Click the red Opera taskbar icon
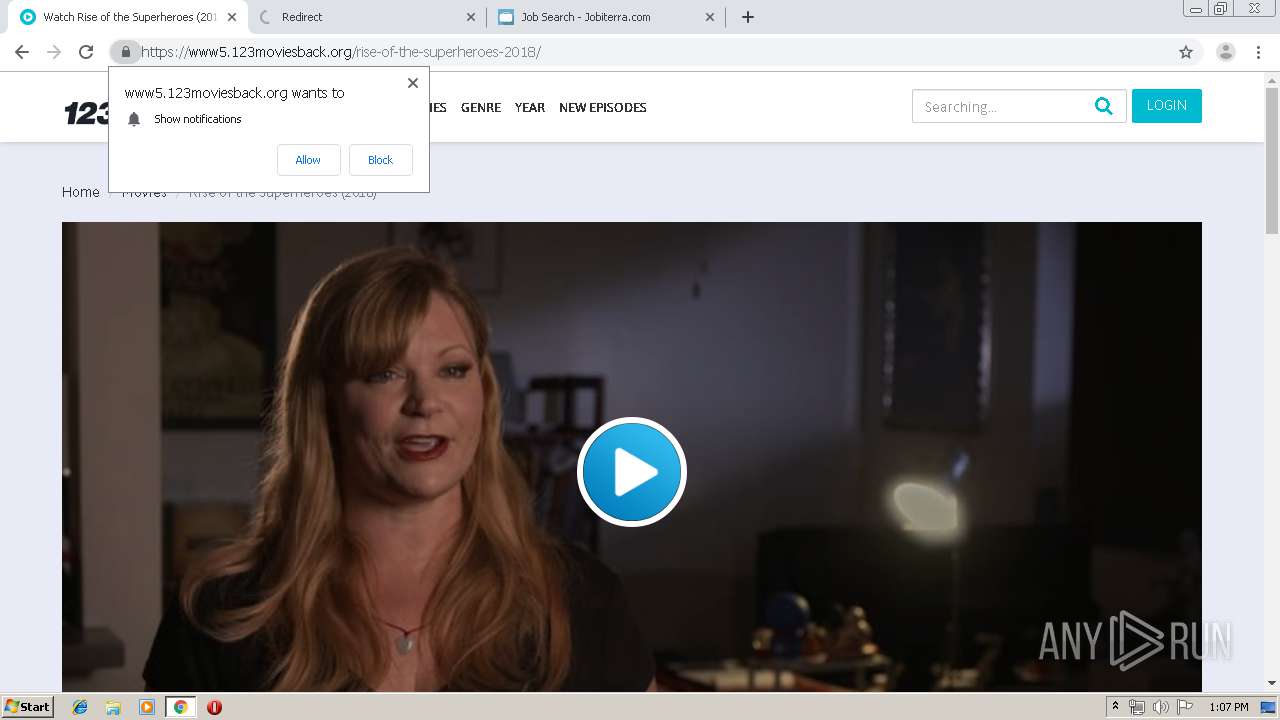The image size is (1280, 720). (214, 707)
